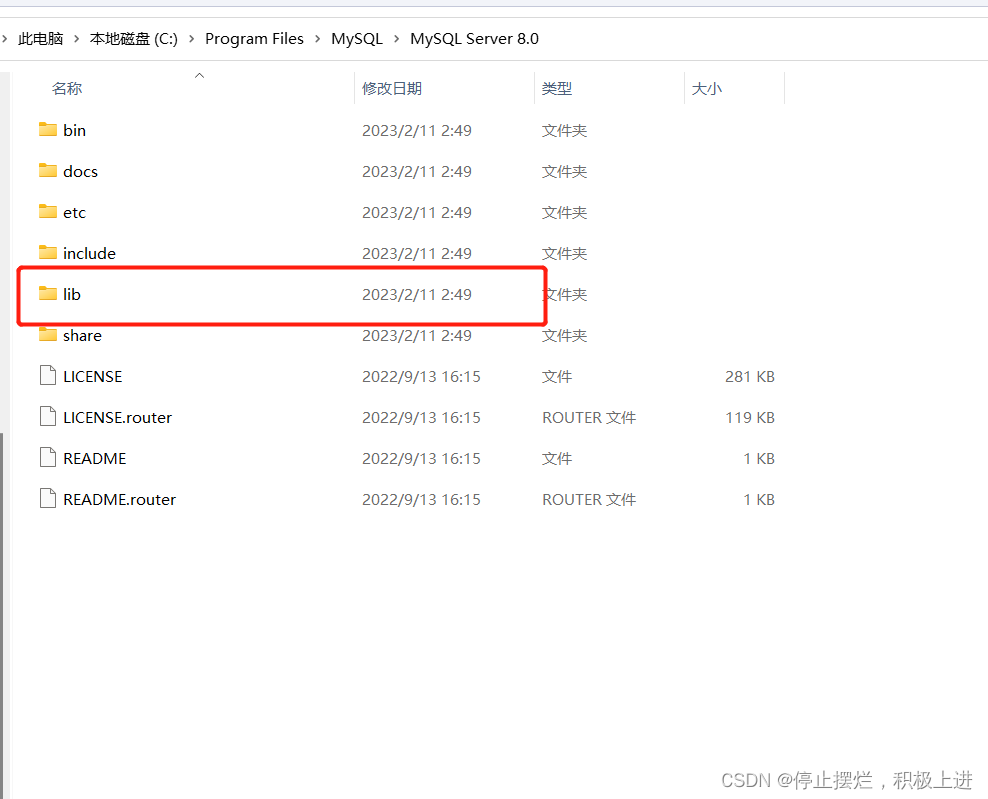Screen dimensions: 988x799
Task: Select the include folder icon
Action: (48, 253)
